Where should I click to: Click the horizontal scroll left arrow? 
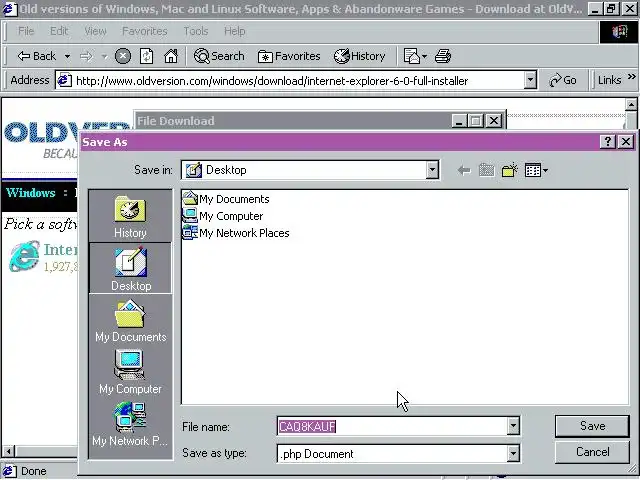(x=8, y=451)
